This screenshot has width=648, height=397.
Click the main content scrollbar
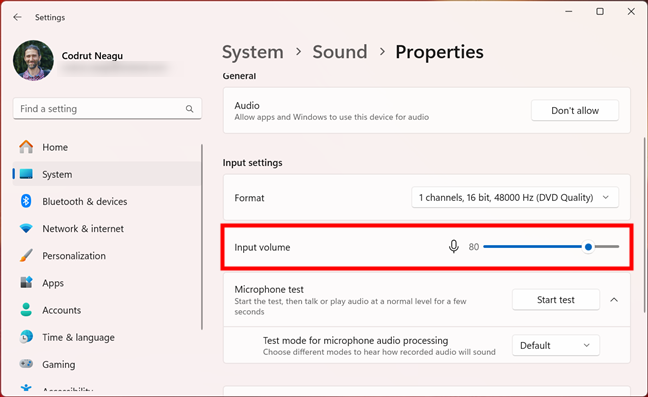tap(645, 225)
